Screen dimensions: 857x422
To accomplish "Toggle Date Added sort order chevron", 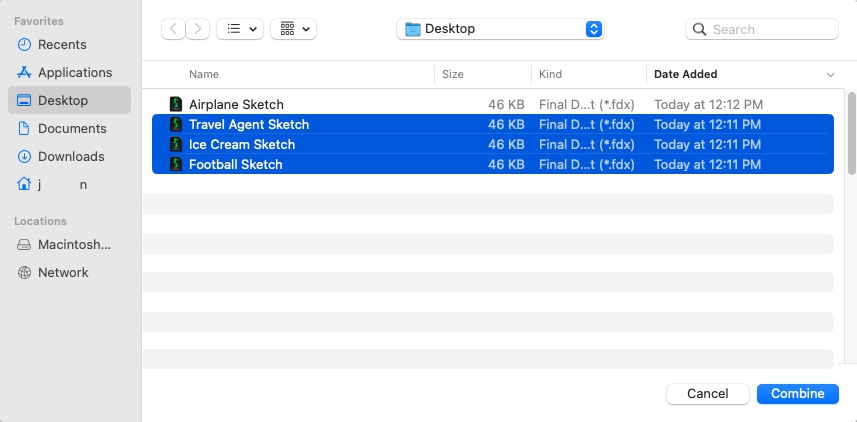I will (x=830, y=75).
